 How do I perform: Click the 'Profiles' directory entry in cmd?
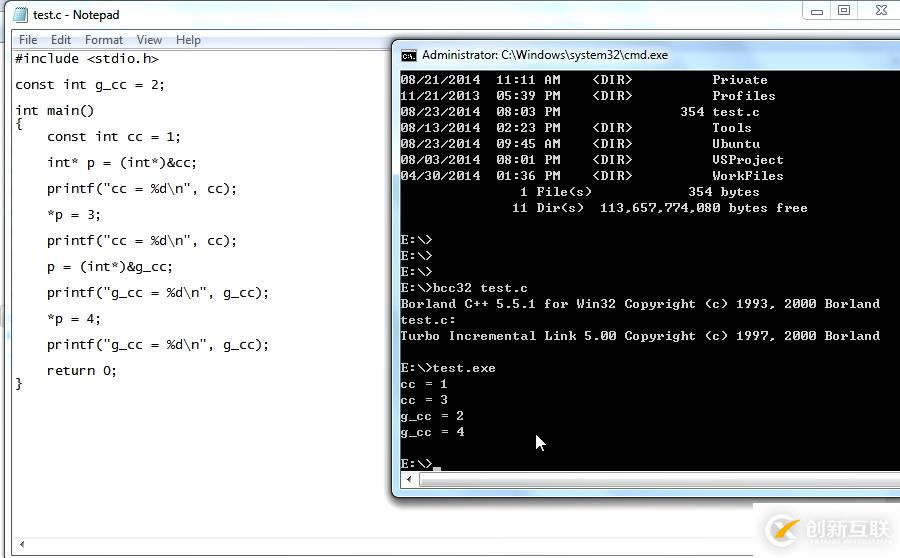pos(744,96)
